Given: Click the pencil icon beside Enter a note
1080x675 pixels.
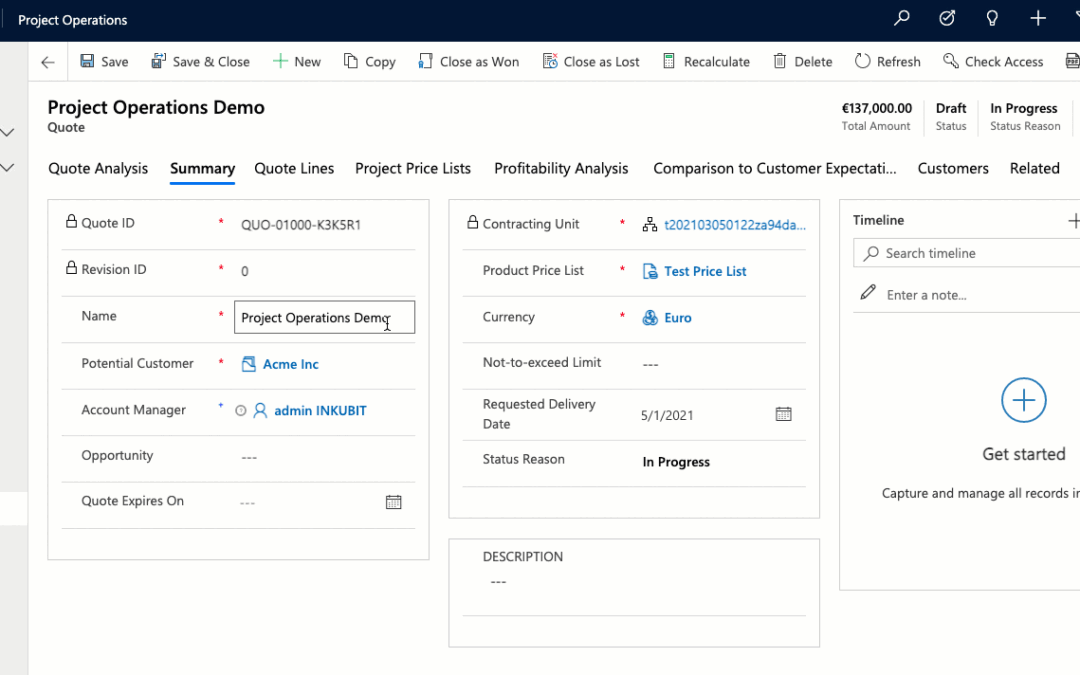Looking at the screenshot, I should click(868, 293).
